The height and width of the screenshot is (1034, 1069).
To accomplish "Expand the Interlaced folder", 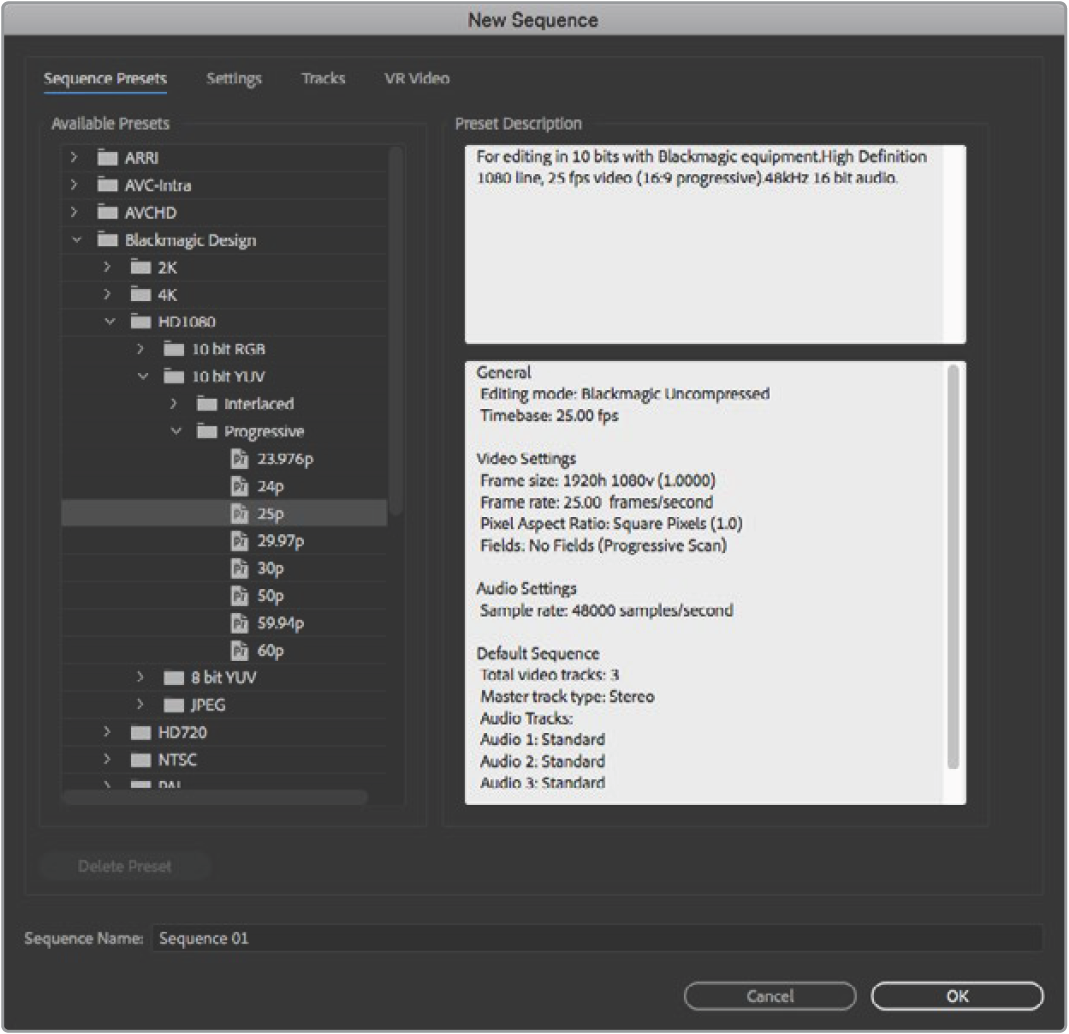I will pyautogui.click(x=174, y=404).
